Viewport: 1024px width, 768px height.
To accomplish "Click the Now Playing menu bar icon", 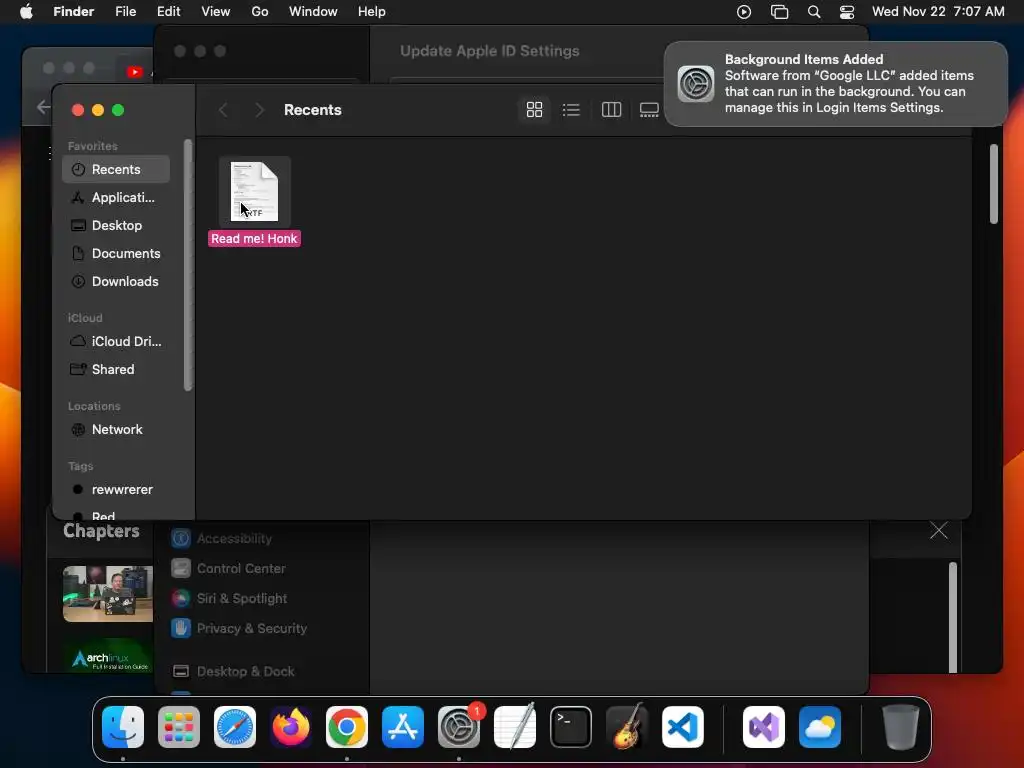I will 744,12.
